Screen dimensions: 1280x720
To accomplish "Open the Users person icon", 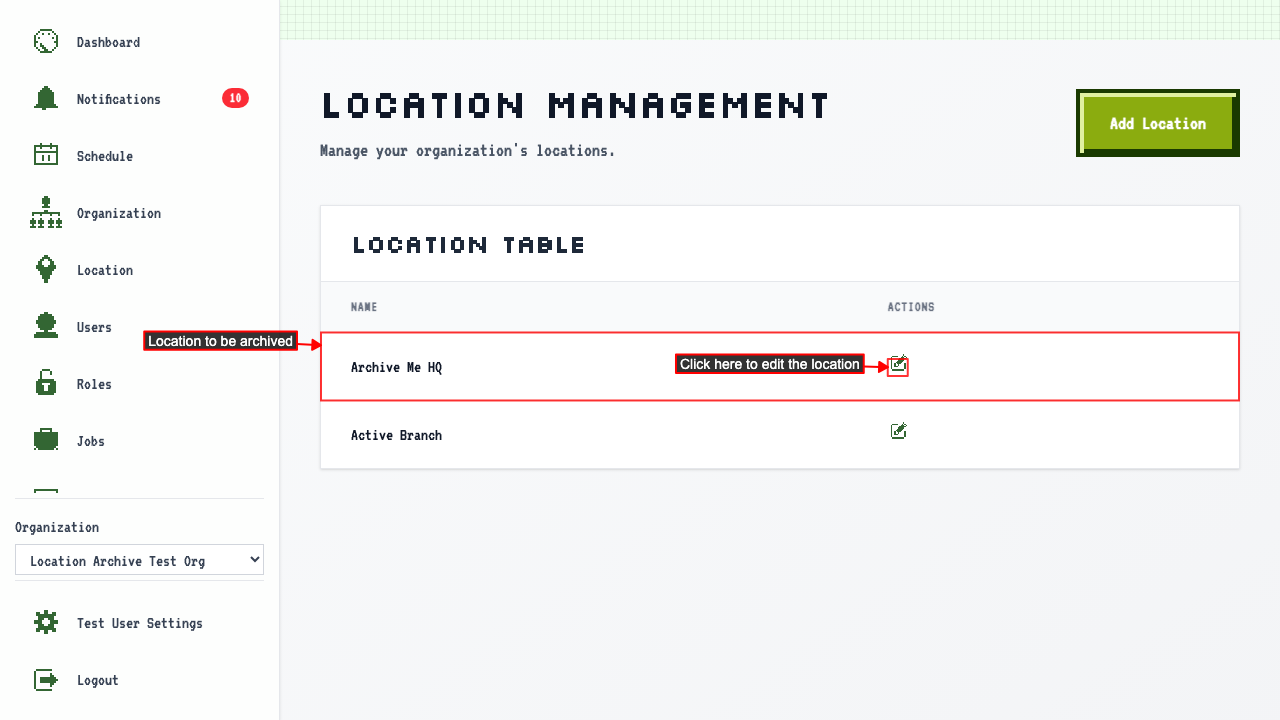I will tap(46, 327).
